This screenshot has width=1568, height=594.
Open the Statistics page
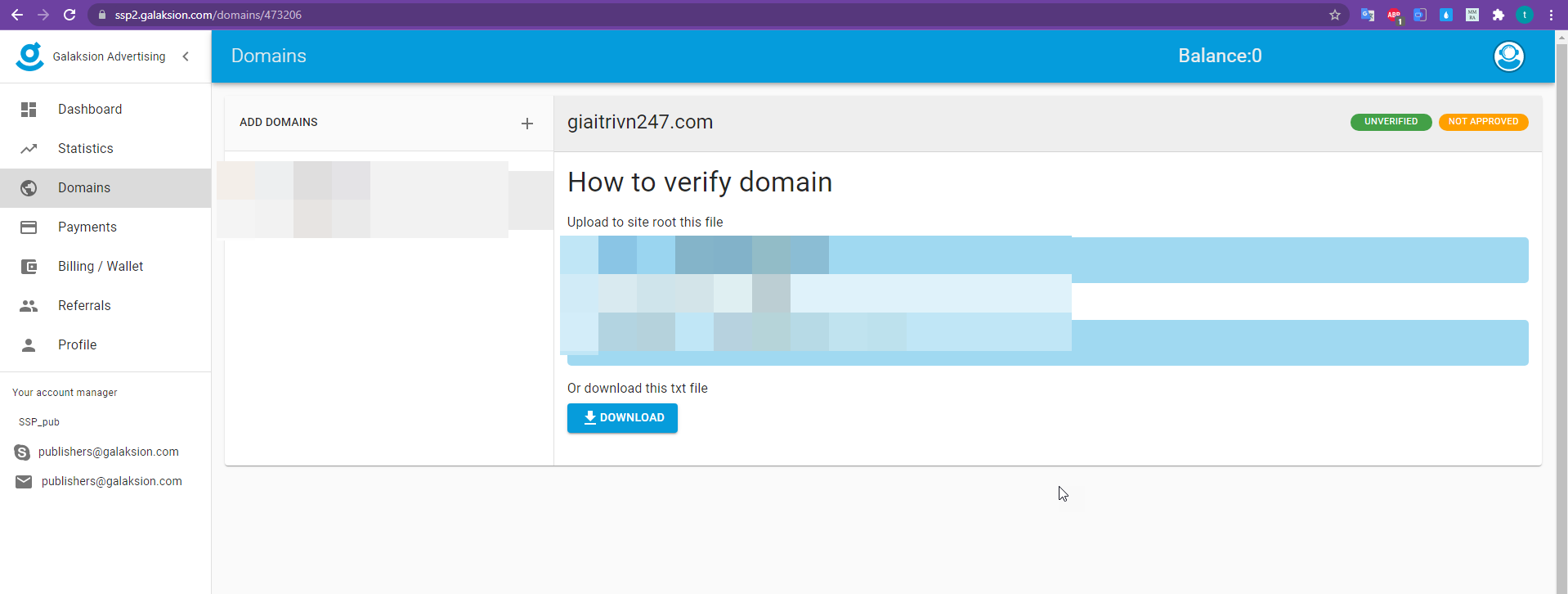(86, 149)
